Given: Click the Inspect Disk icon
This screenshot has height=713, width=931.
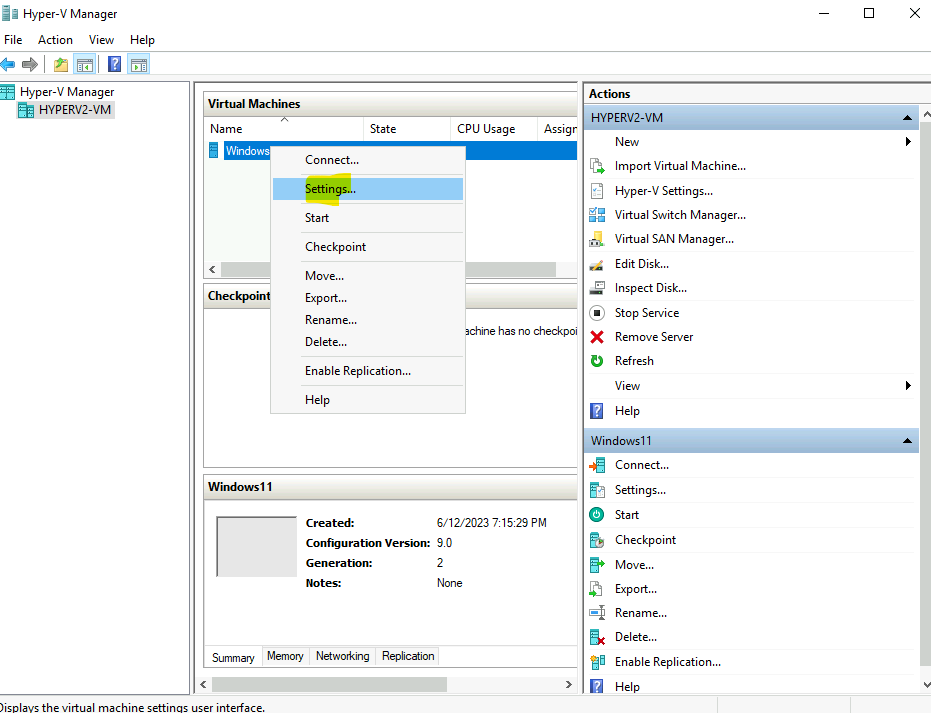Looking at the screenshot, I should pos(597,288).
